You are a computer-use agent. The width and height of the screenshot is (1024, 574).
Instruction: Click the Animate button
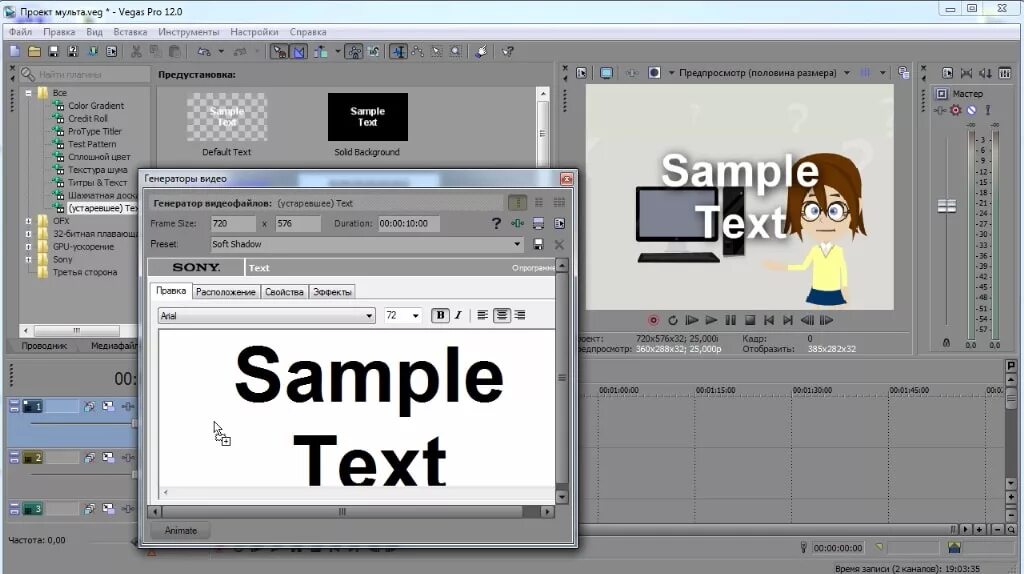[x=180, y=531]
